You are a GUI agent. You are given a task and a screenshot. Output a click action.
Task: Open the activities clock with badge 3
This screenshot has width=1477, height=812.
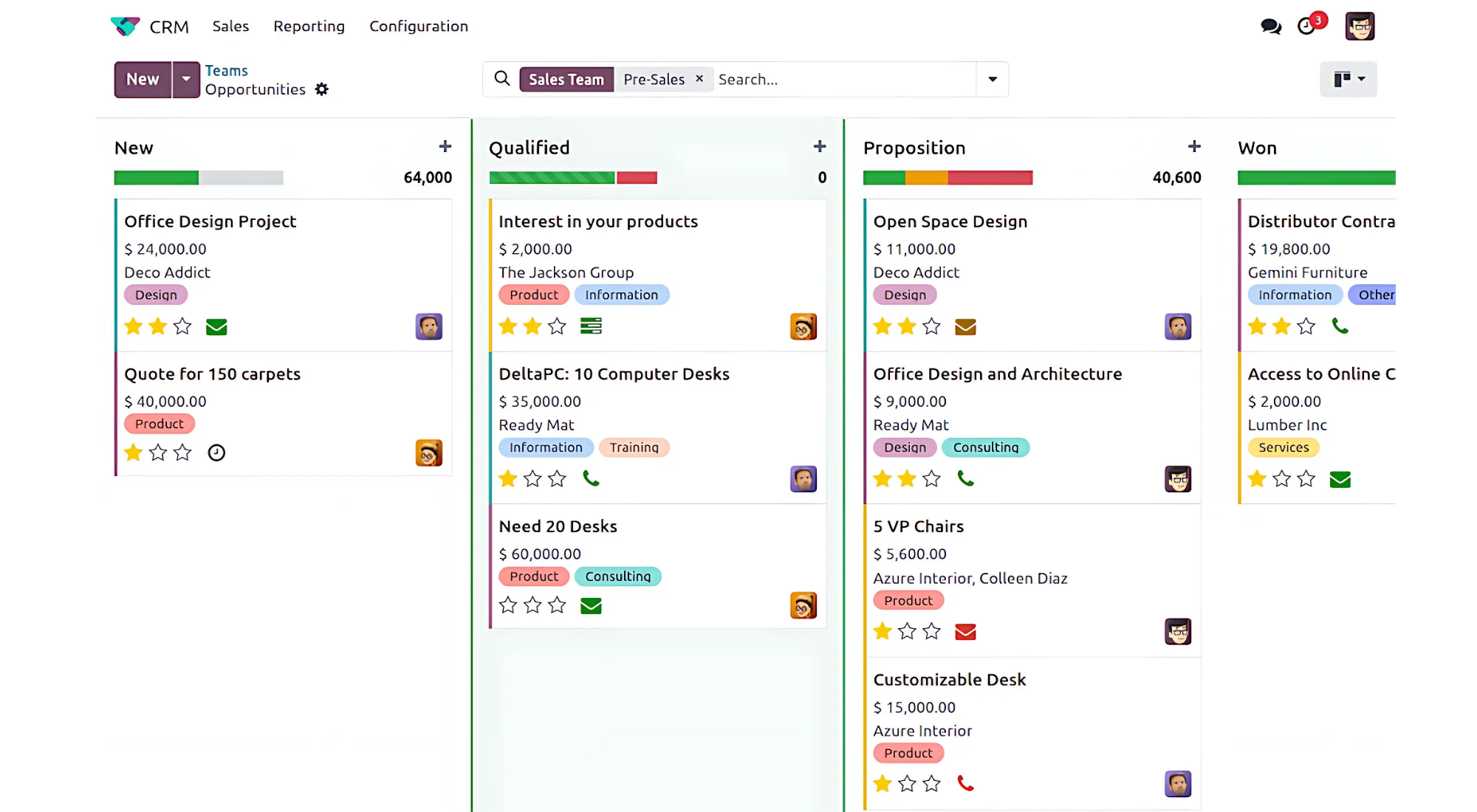click(x=1306, y=27)
